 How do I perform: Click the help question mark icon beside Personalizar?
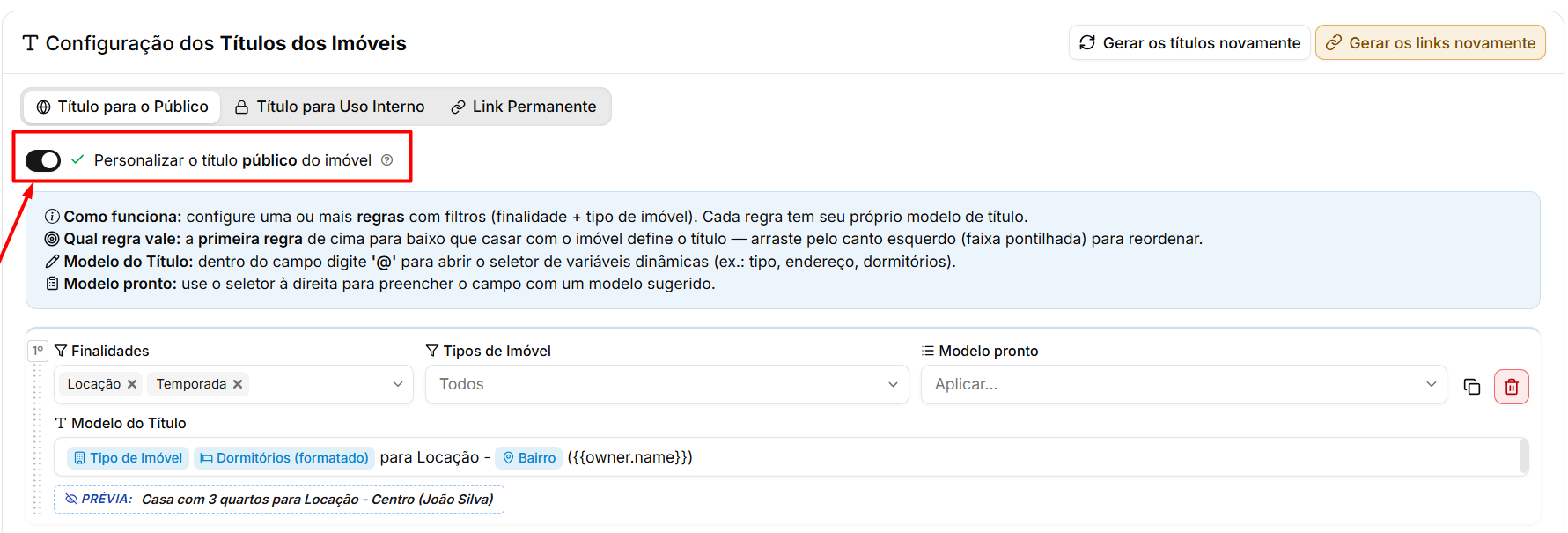point(386,159)
